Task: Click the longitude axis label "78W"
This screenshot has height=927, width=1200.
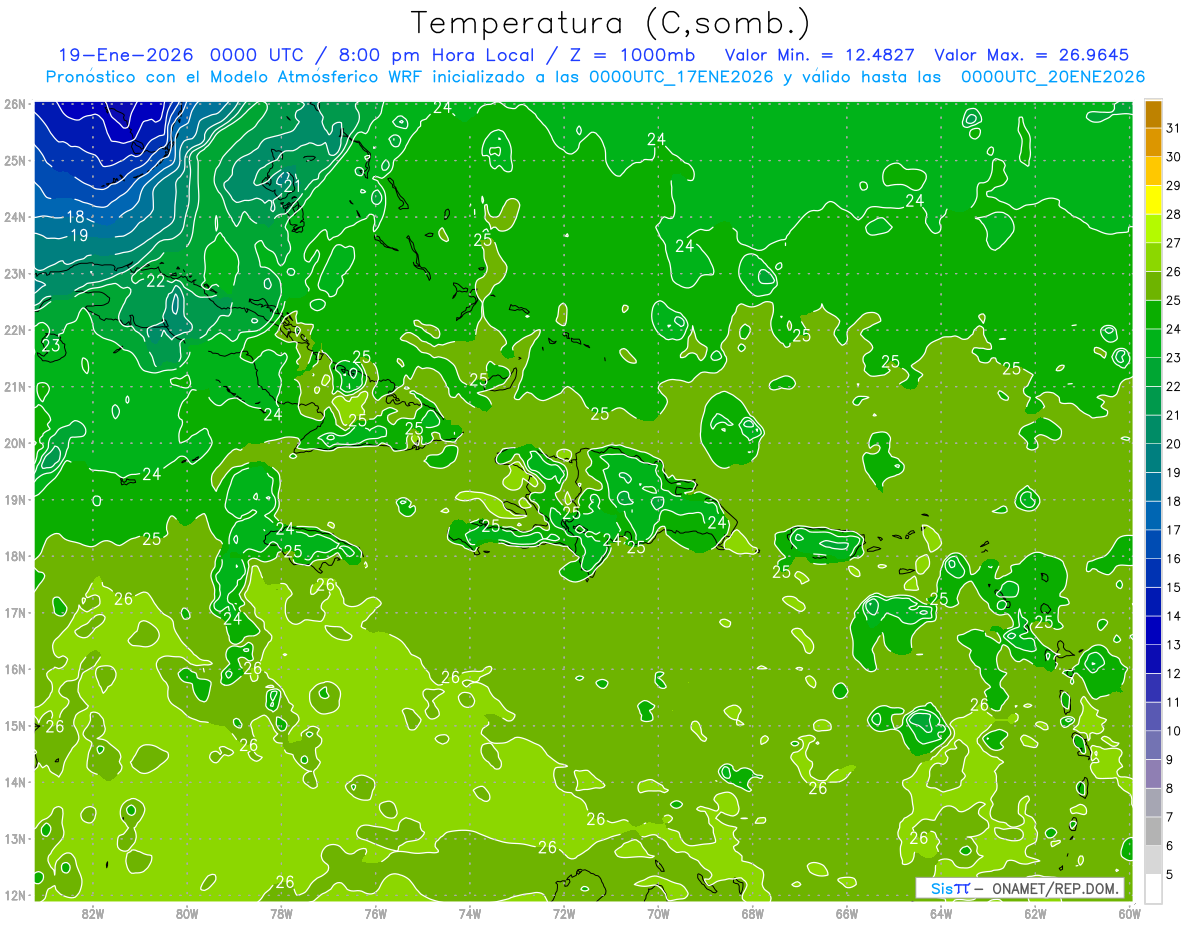Action: tap(281, 913)
